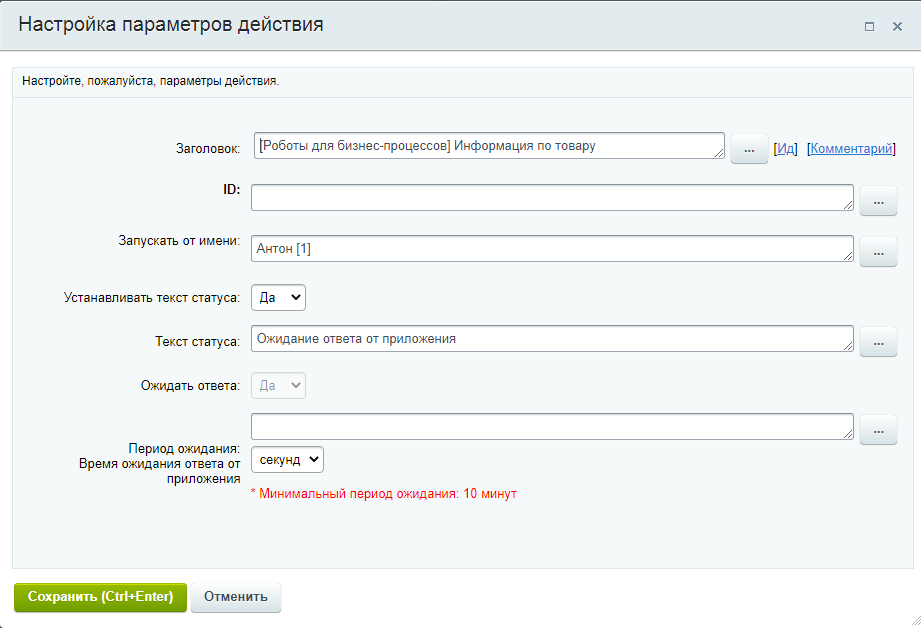
Task: Select the Запускать от имени field with Антон [1]
Action: (550, 249)
